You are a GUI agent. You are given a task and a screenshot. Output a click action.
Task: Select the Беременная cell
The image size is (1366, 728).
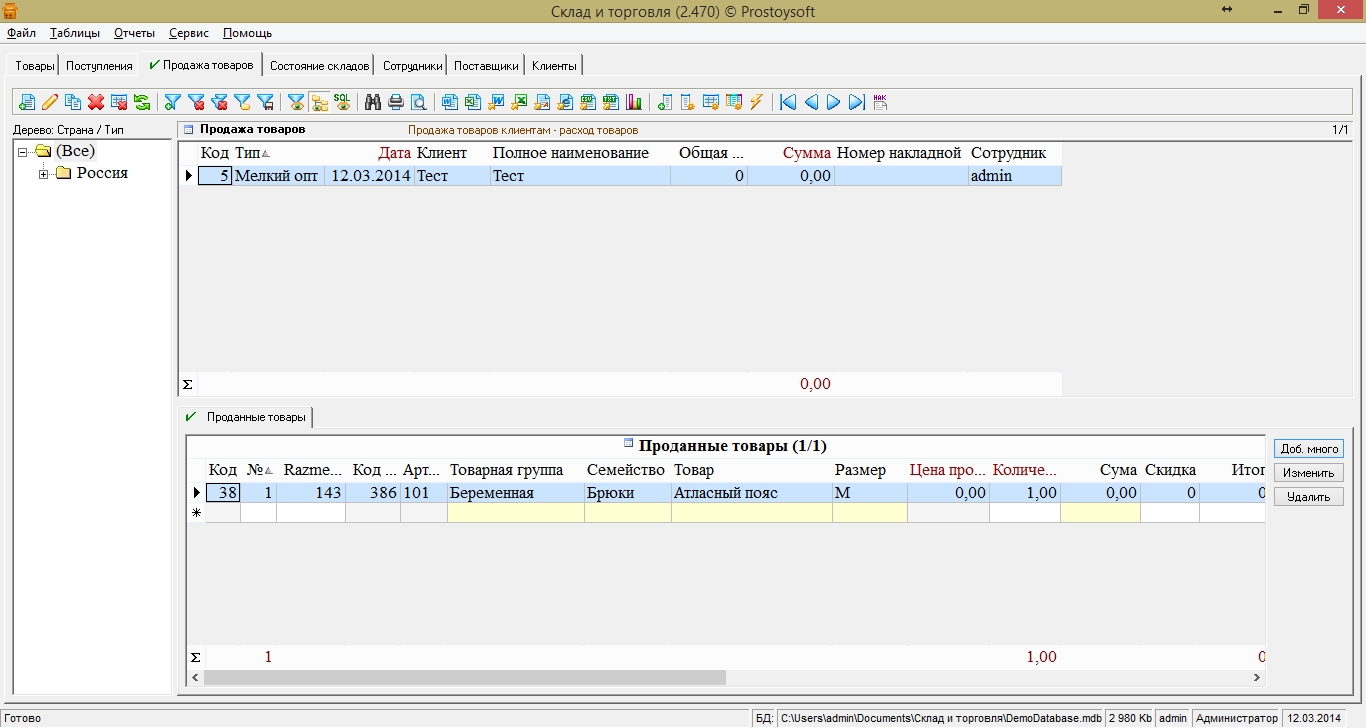(515, 493)
